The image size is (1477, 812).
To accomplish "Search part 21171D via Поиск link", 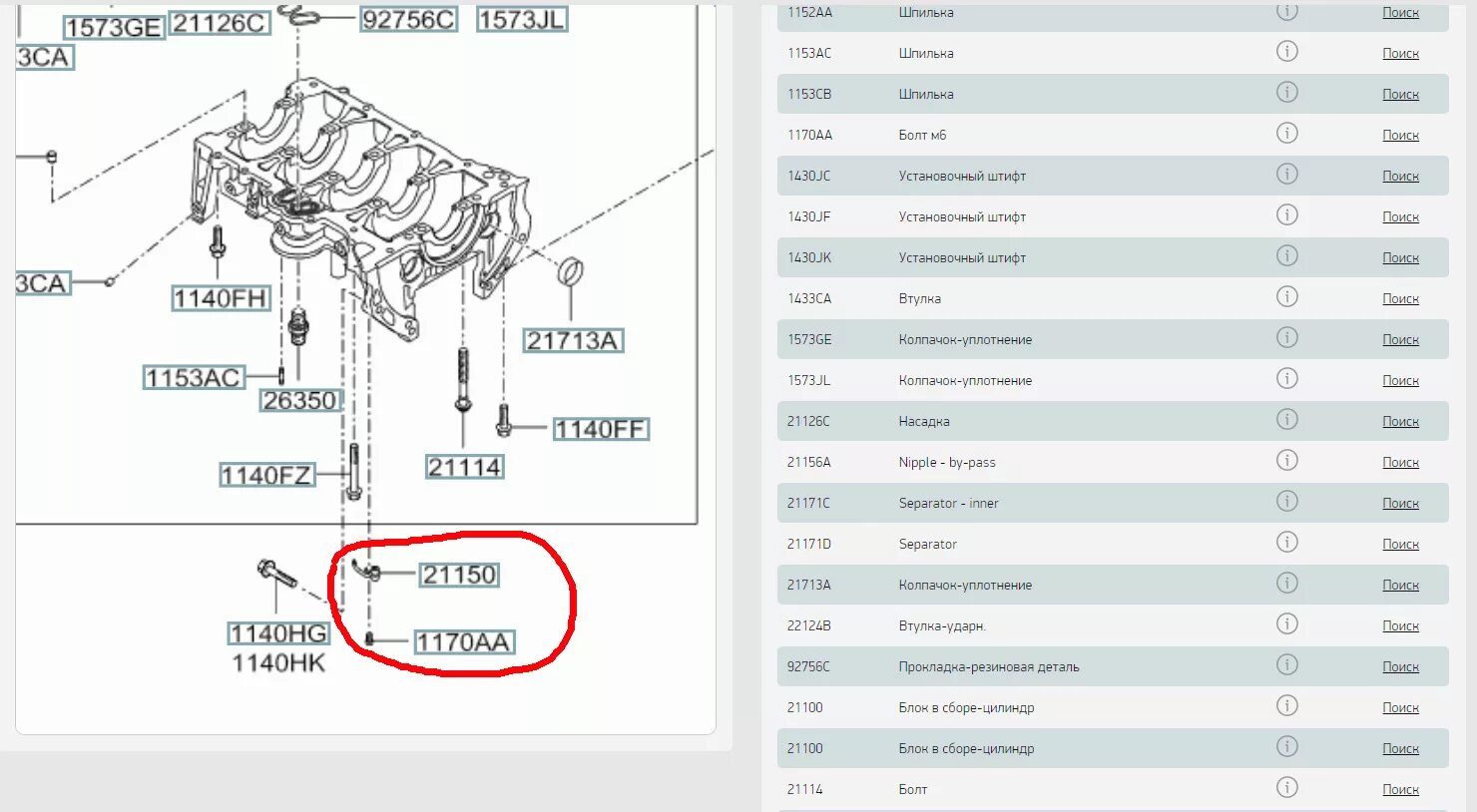I will click(x=1400, y=545).
